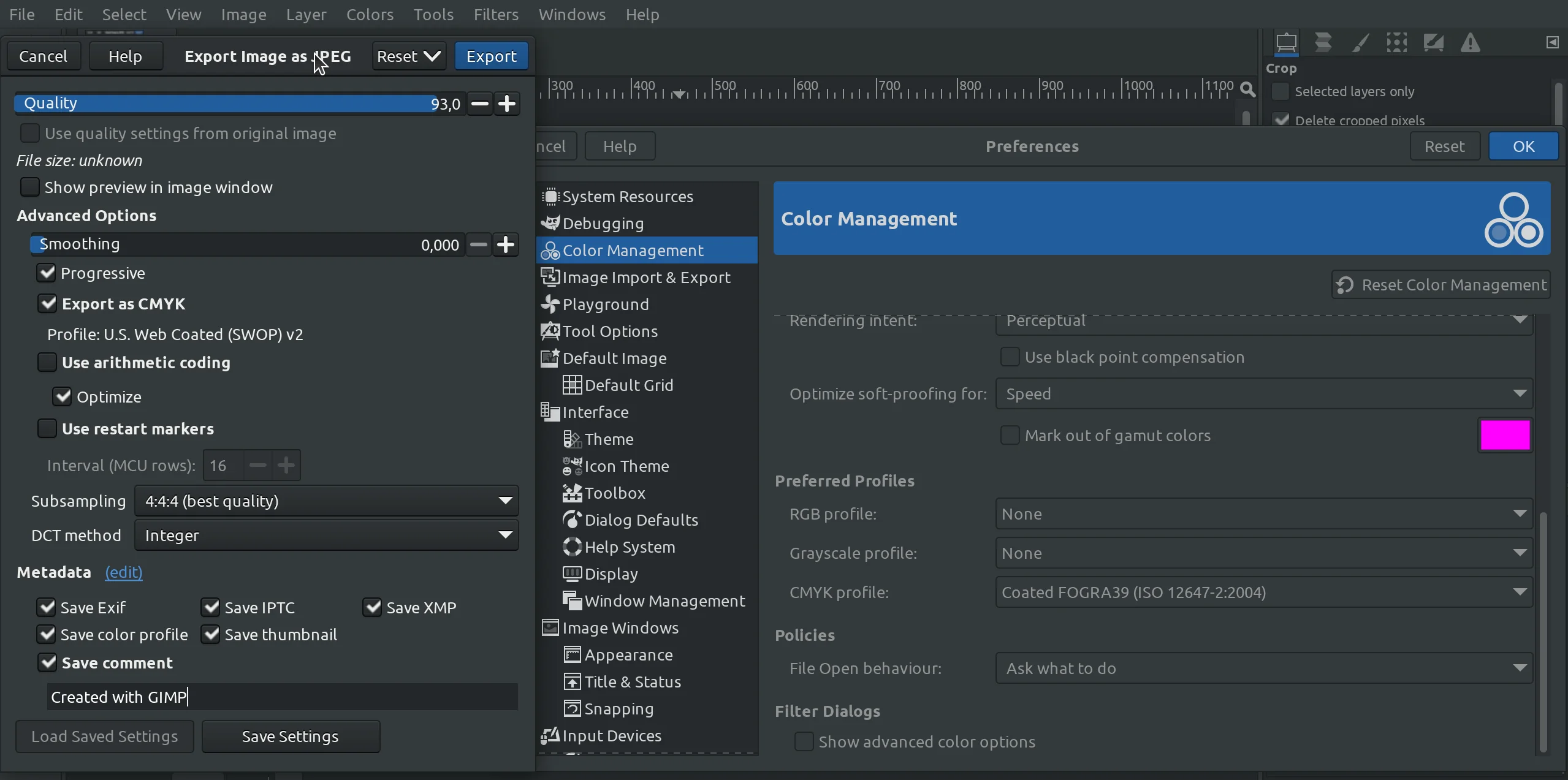Open the Device Status dock tab icon
The width and height of the screenshot is (1568, 780).
click(x=1323, y=43)
